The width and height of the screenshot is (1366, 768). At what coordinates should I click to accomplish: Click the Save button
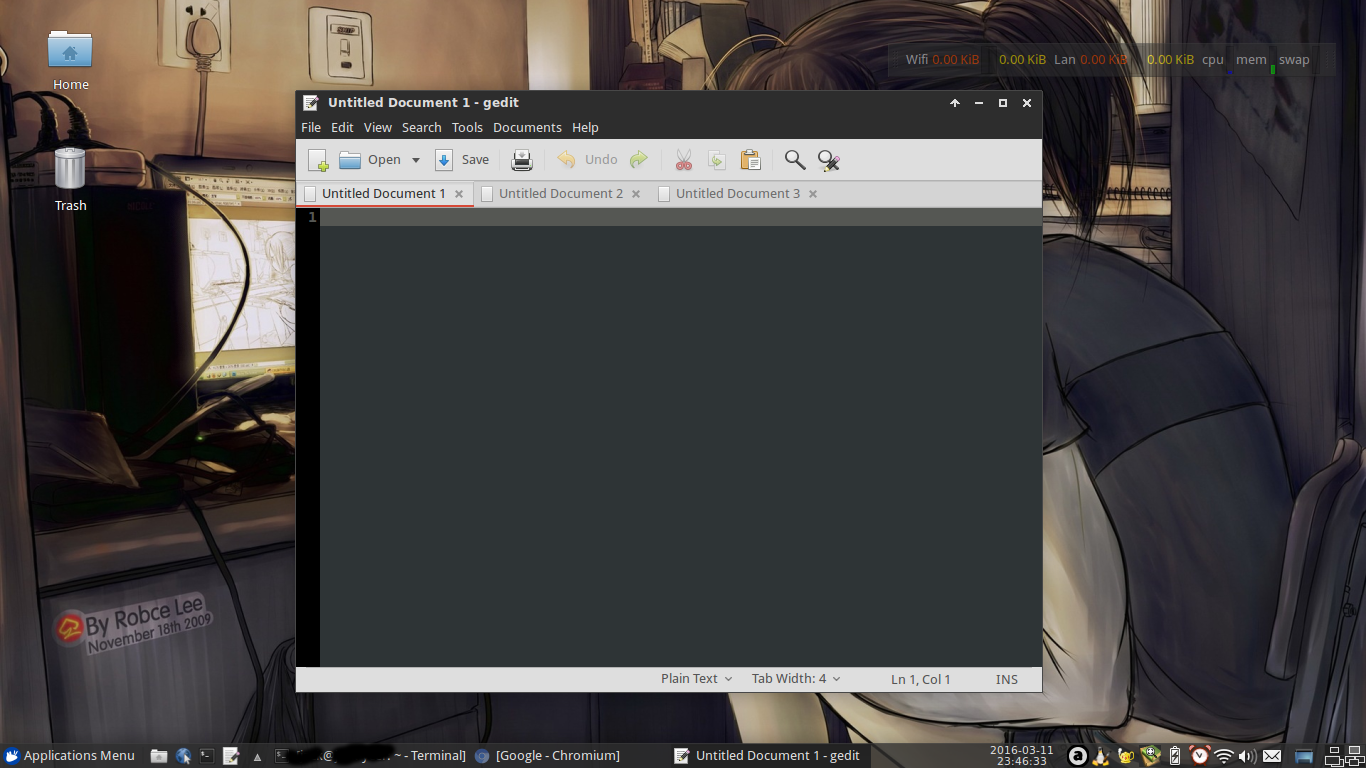(462, 159)
